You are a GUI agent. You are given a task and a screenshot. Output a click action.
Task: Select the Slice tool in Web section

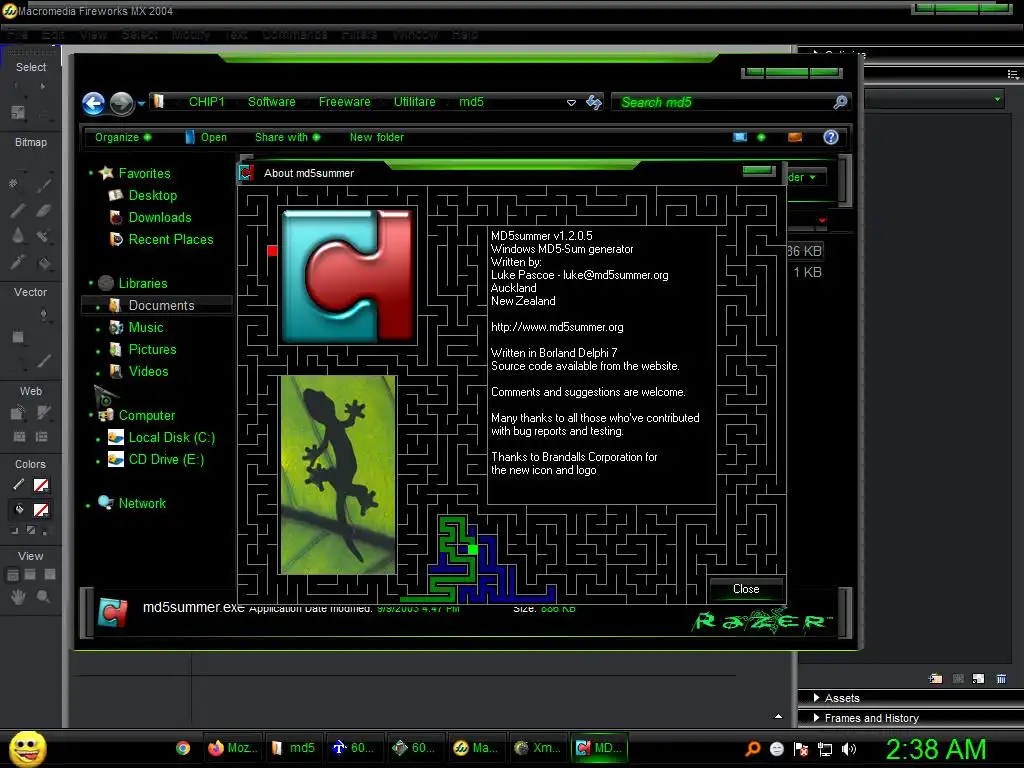coord(44,413)
